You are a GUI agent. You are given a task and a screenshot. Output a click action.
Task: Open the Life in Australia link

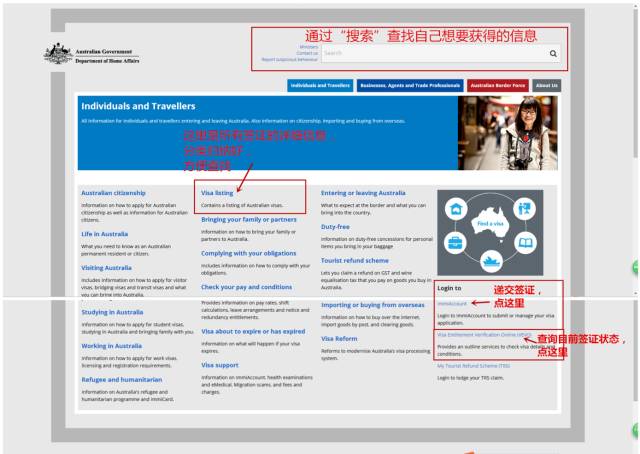pyautogui.click(x=104, y=234)
